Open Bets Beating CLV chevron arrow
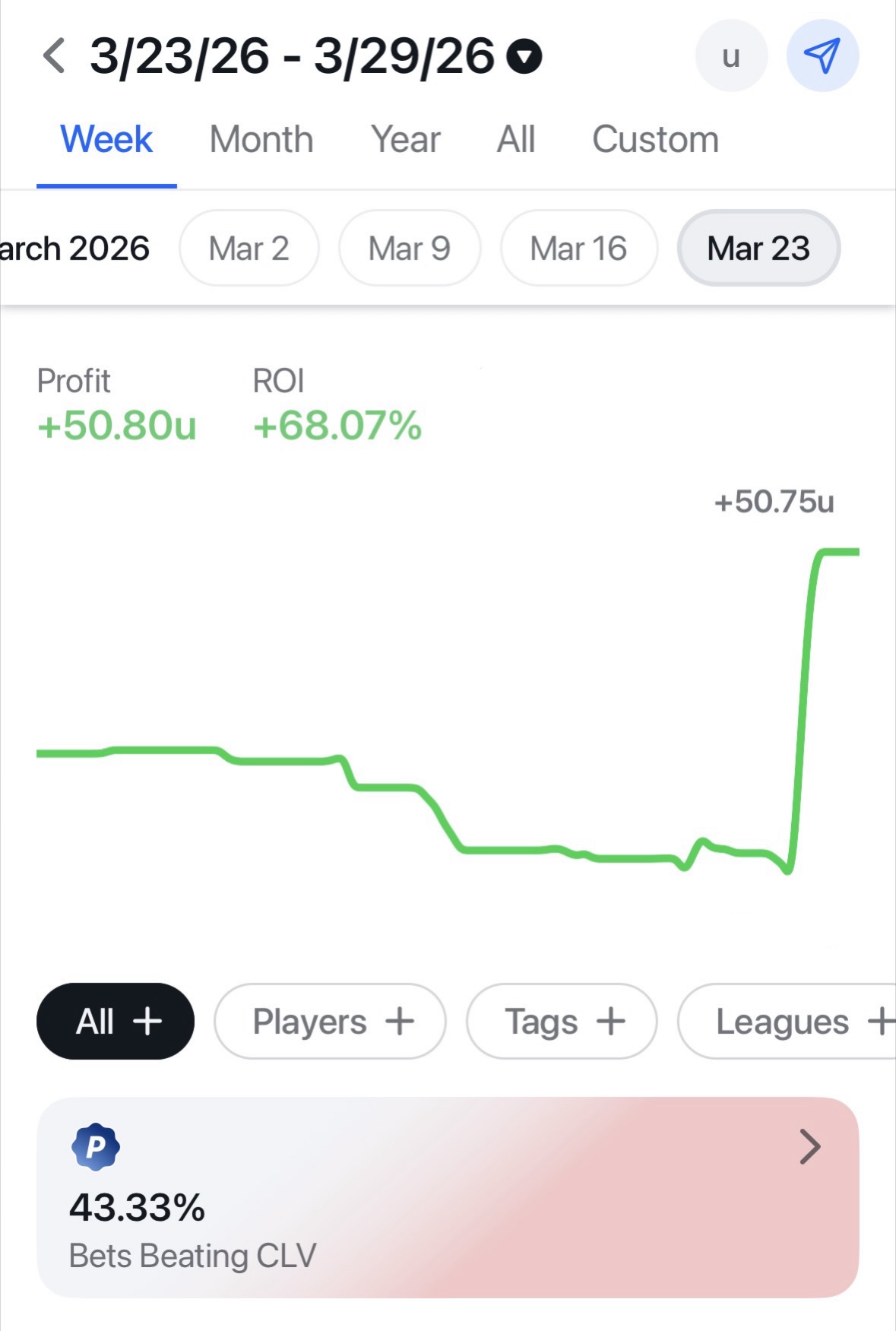 point(810,1146)
